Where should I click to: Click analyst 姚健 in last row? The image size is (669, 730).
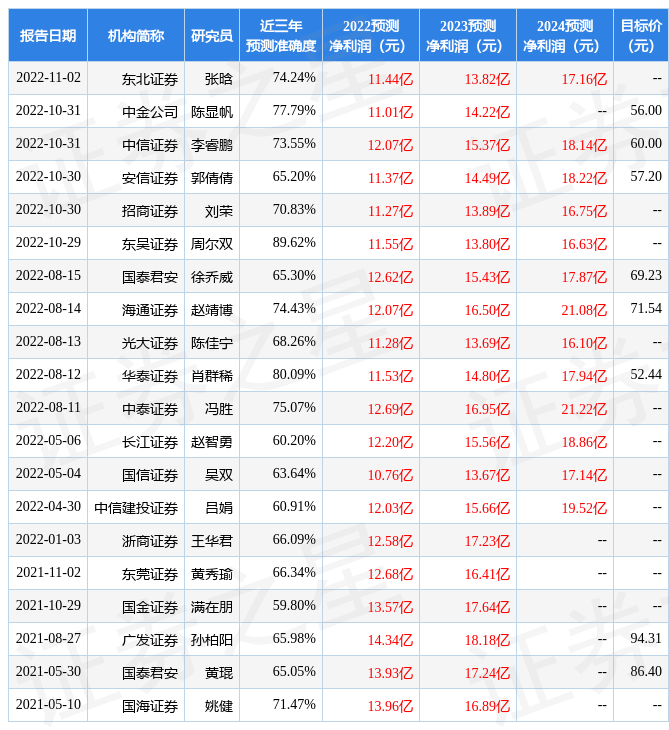pyautogui.click(x=219, y=705)
